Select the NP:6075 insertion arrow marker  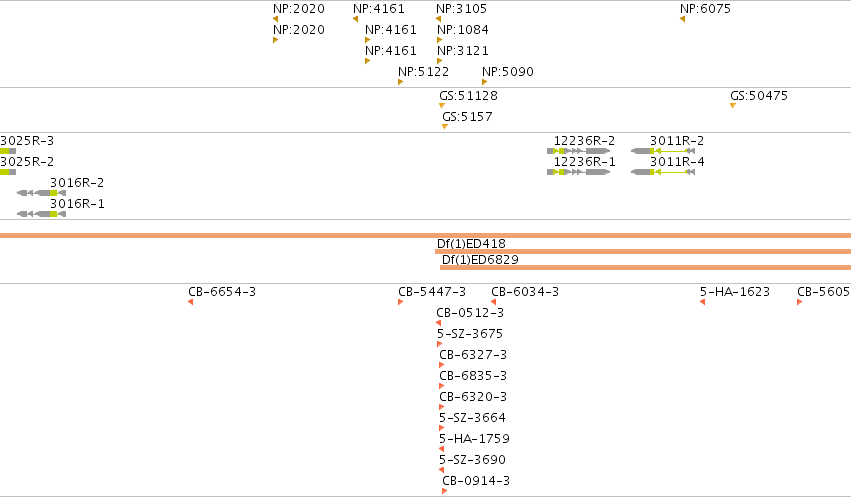coord(682,20)
